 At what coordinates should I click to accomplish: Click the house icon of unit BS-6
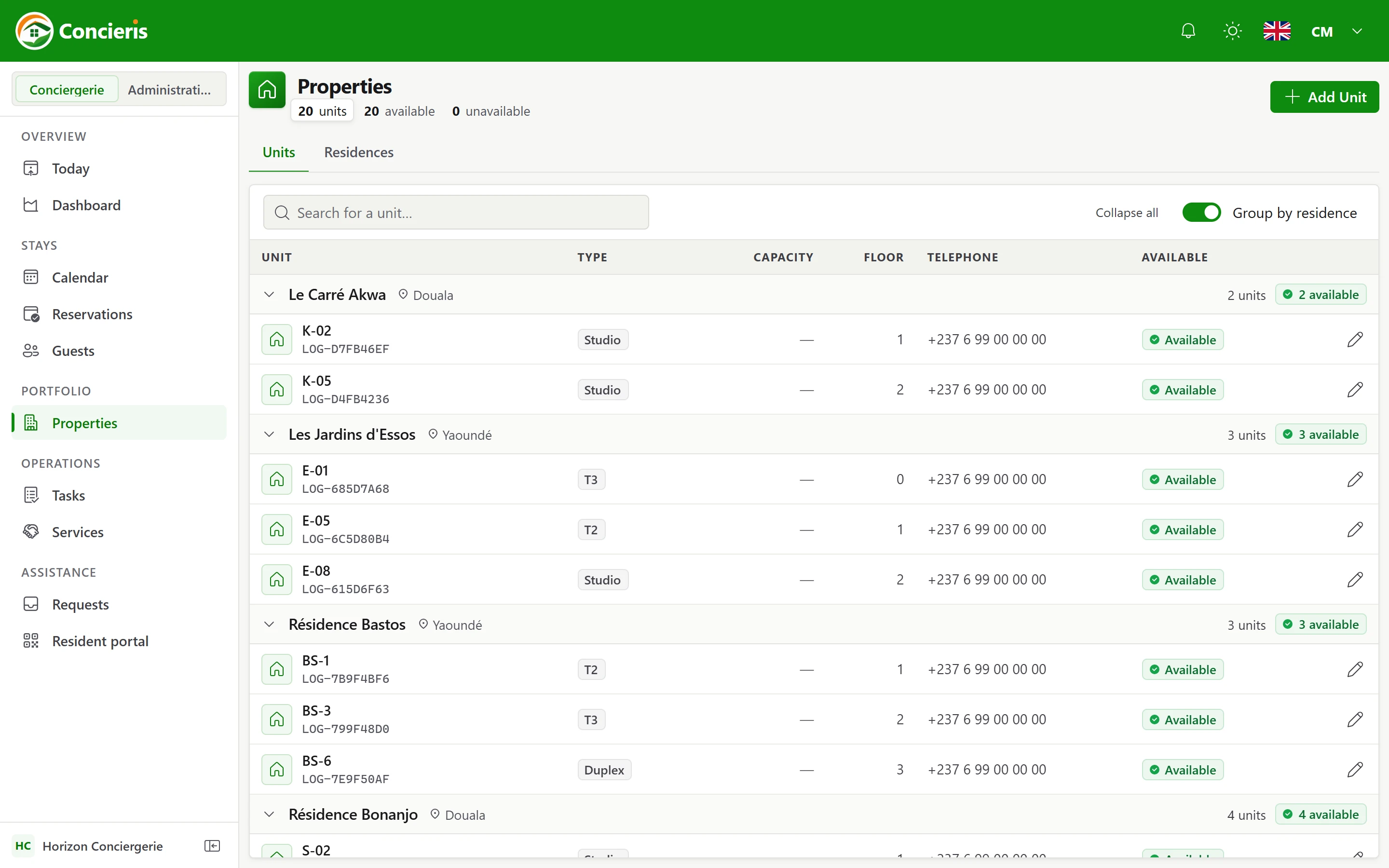pos(277,769)
